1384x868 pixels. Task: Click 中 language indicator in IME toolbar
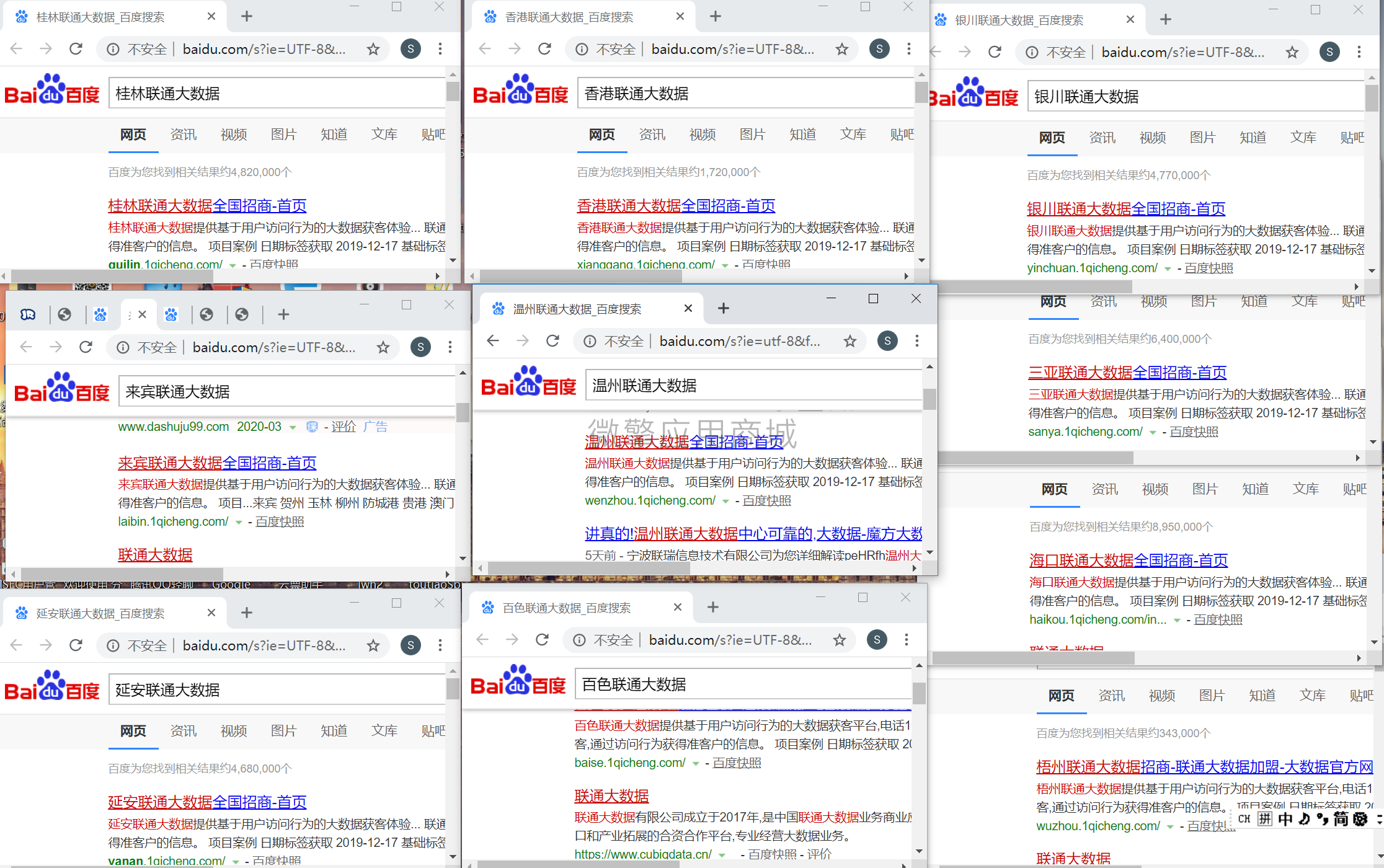[x=1285, y=819]
